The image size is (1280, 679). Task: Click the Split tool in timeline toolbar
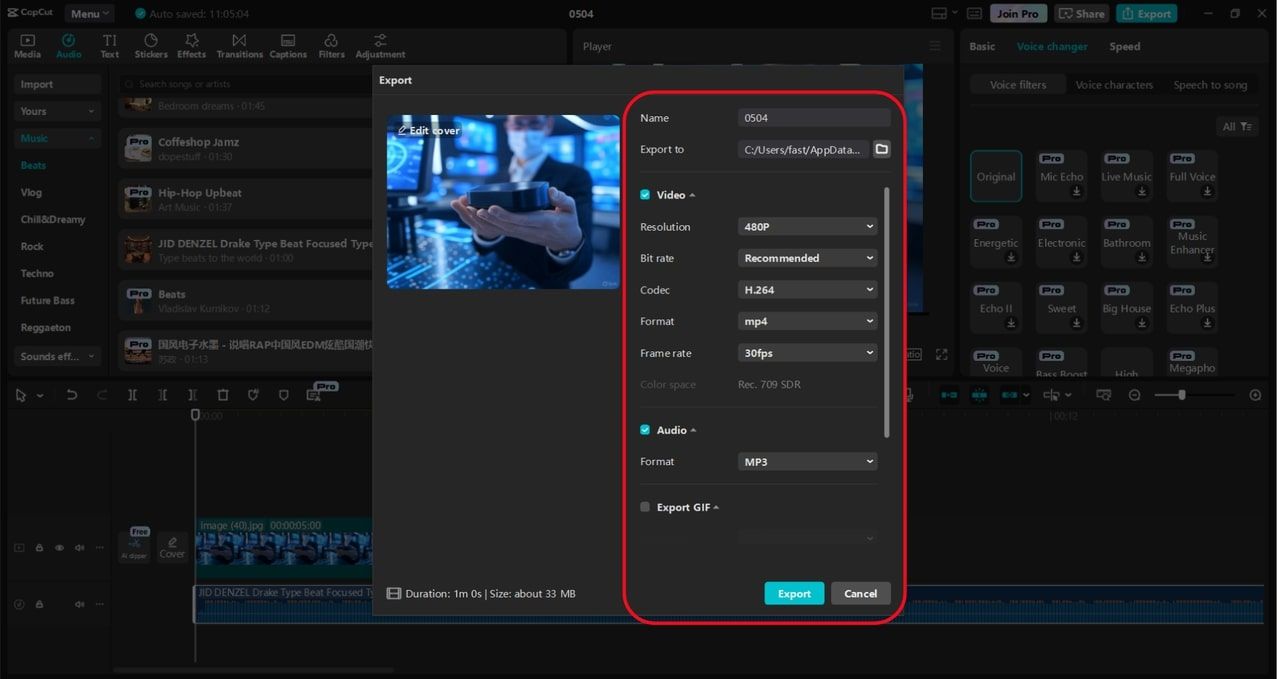click(132, 395)
